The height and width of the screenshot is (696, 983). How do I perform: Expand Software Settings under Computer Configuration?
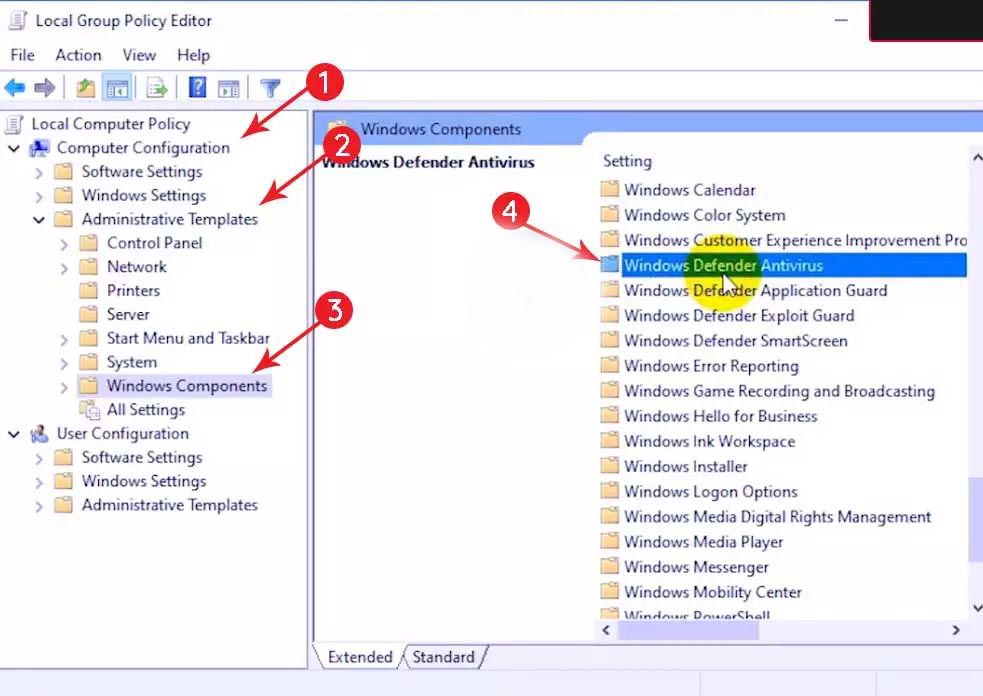39,172
